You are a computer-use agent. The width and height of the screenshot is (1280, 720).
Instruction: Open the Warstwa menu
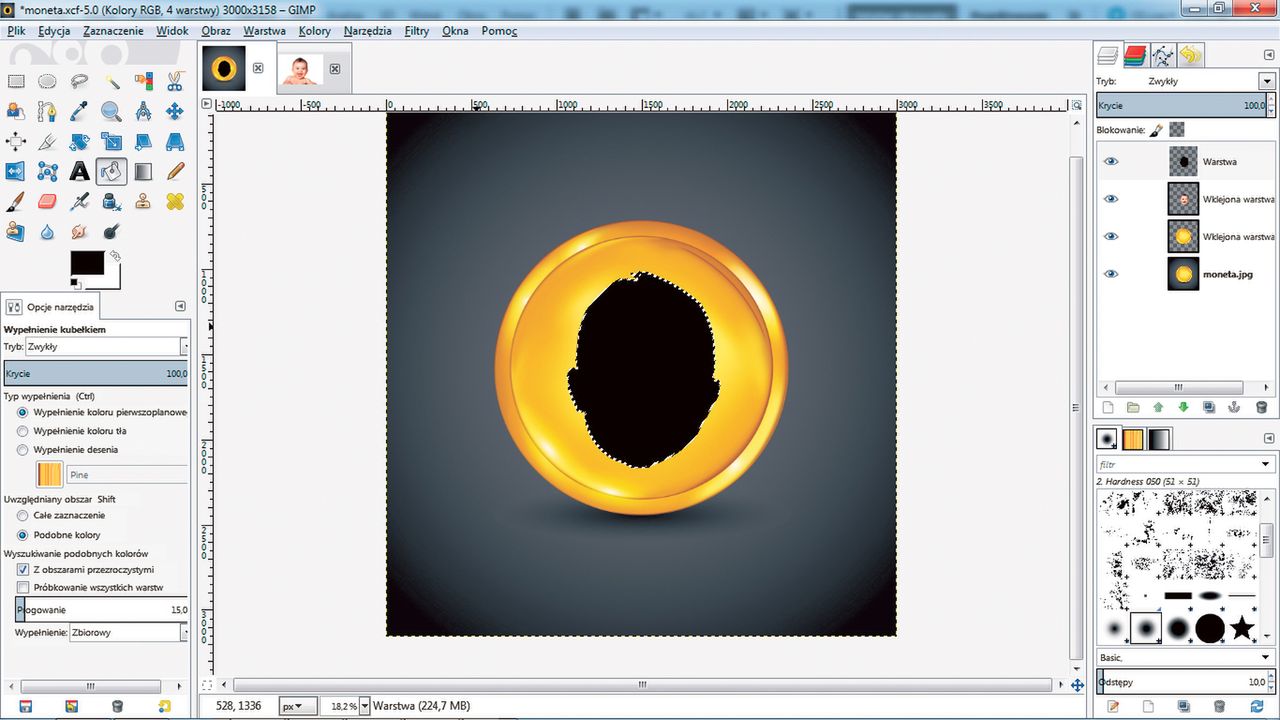pyautogui.click(x=264, y=31)
